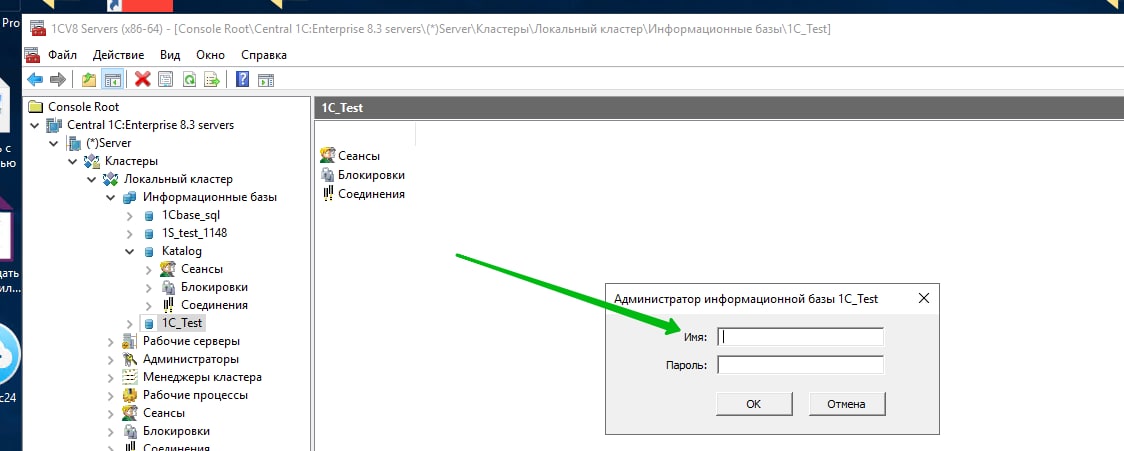Expand Соединения under Katalog
1124x451 pixels.
click(x=148, y=305)
